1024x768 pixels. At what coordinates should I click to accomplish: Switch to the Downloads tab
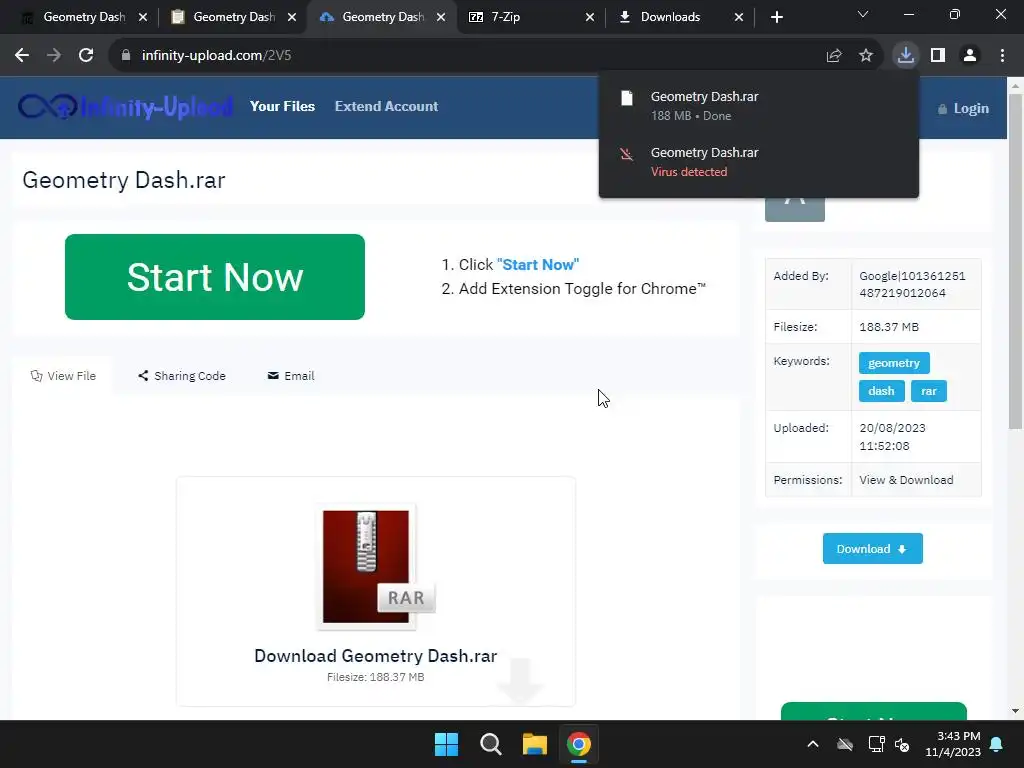[679, 17]
